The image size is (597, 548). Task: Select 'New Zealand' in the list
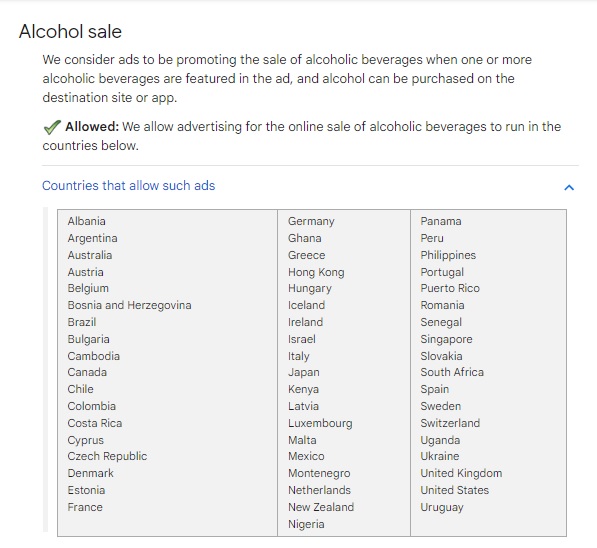[321, 507]
